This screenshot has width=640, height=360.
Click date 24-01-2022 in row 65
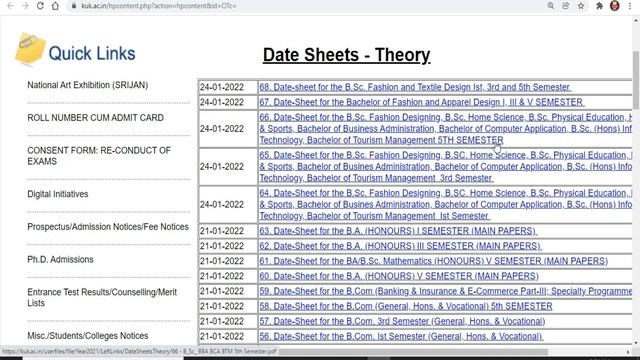222,167
